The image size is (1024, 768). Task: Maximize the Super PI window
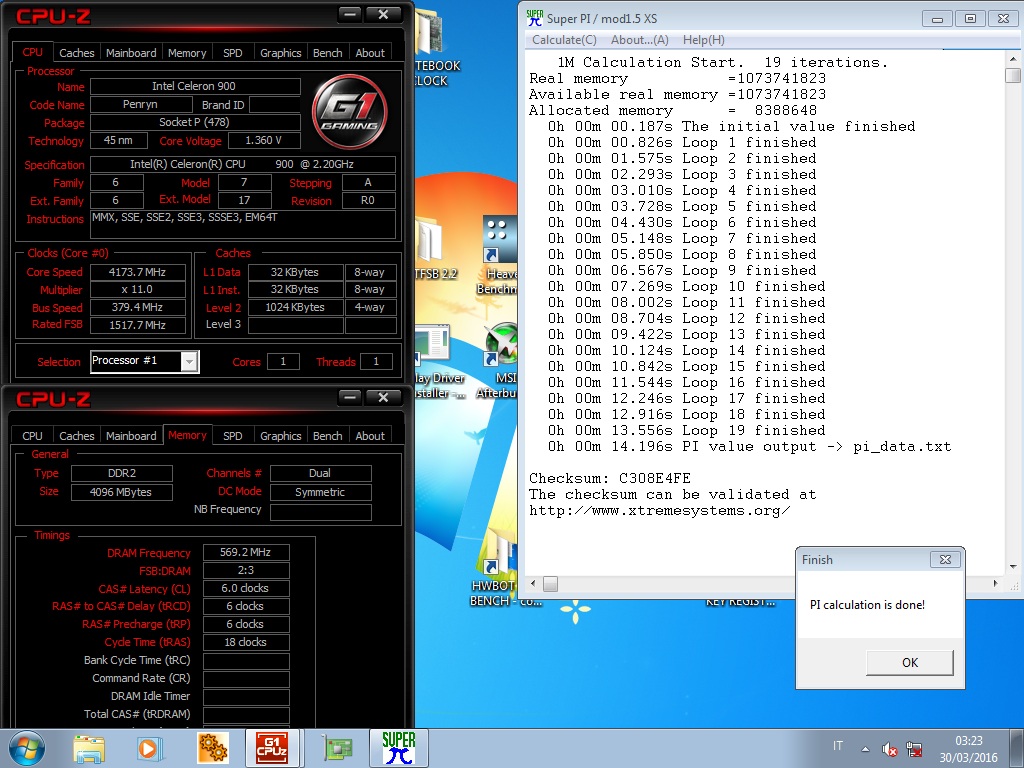(970, 19)
